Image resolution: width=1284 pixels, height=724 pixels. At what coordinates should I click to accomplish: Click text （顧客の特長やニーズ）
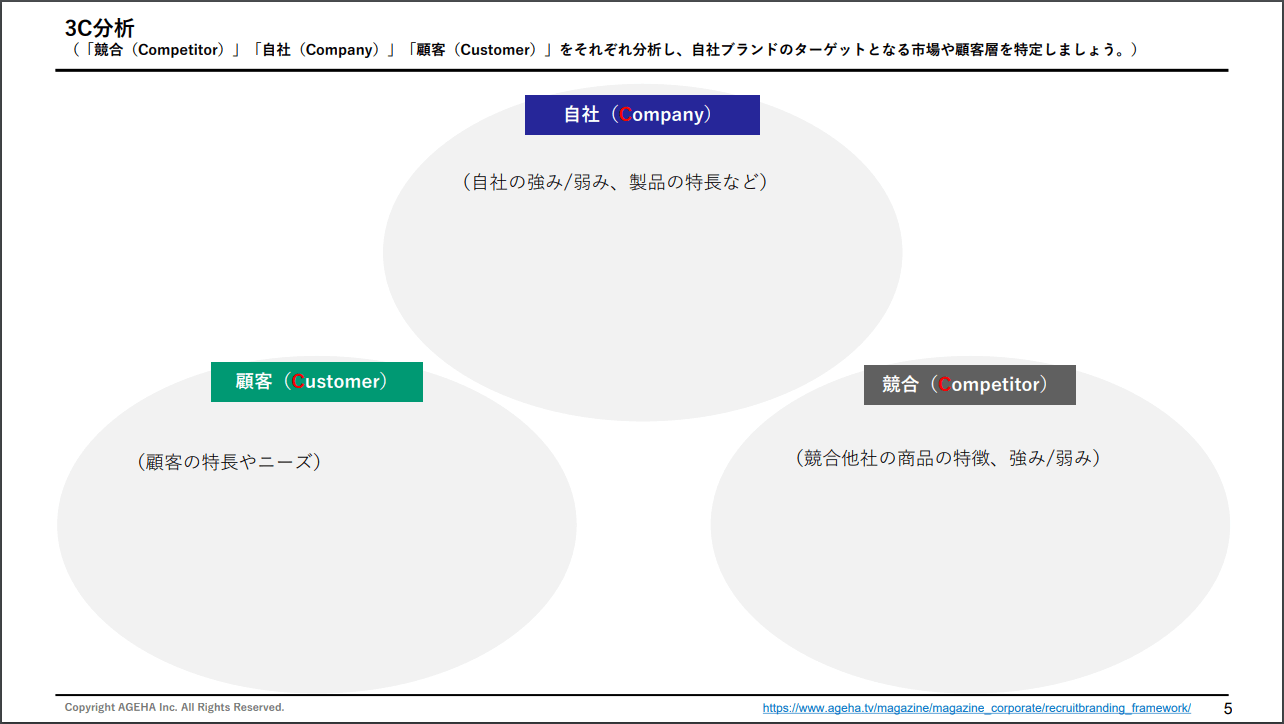pyautogui.click(x=229, y=462)
